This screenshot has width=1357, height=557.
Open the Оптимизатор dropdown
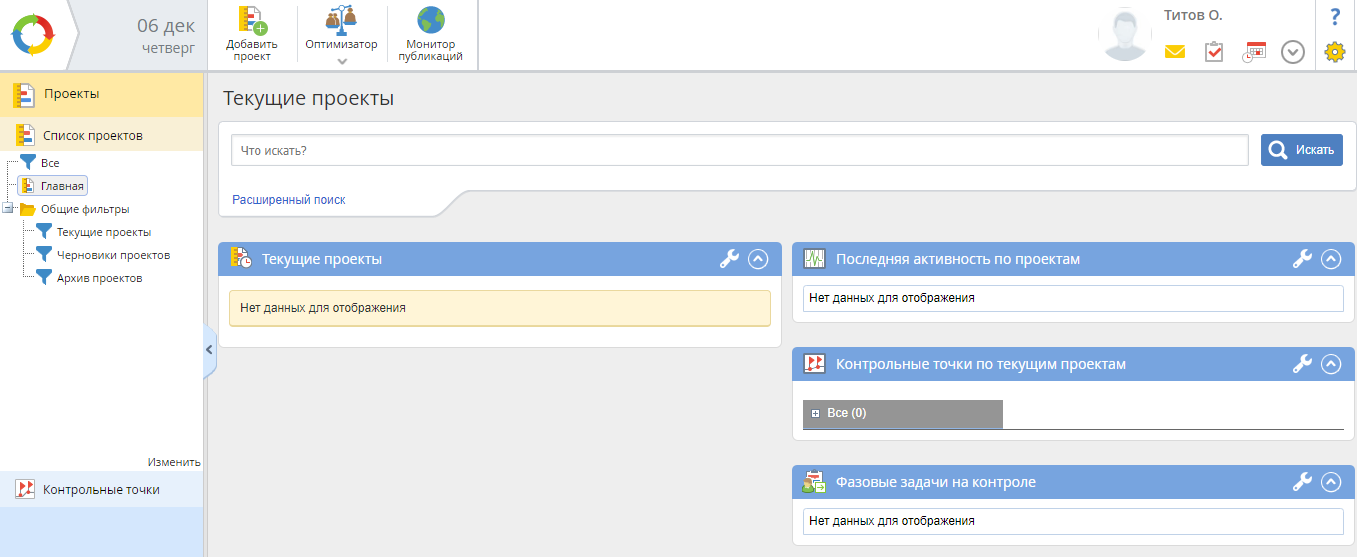[342, 61]
